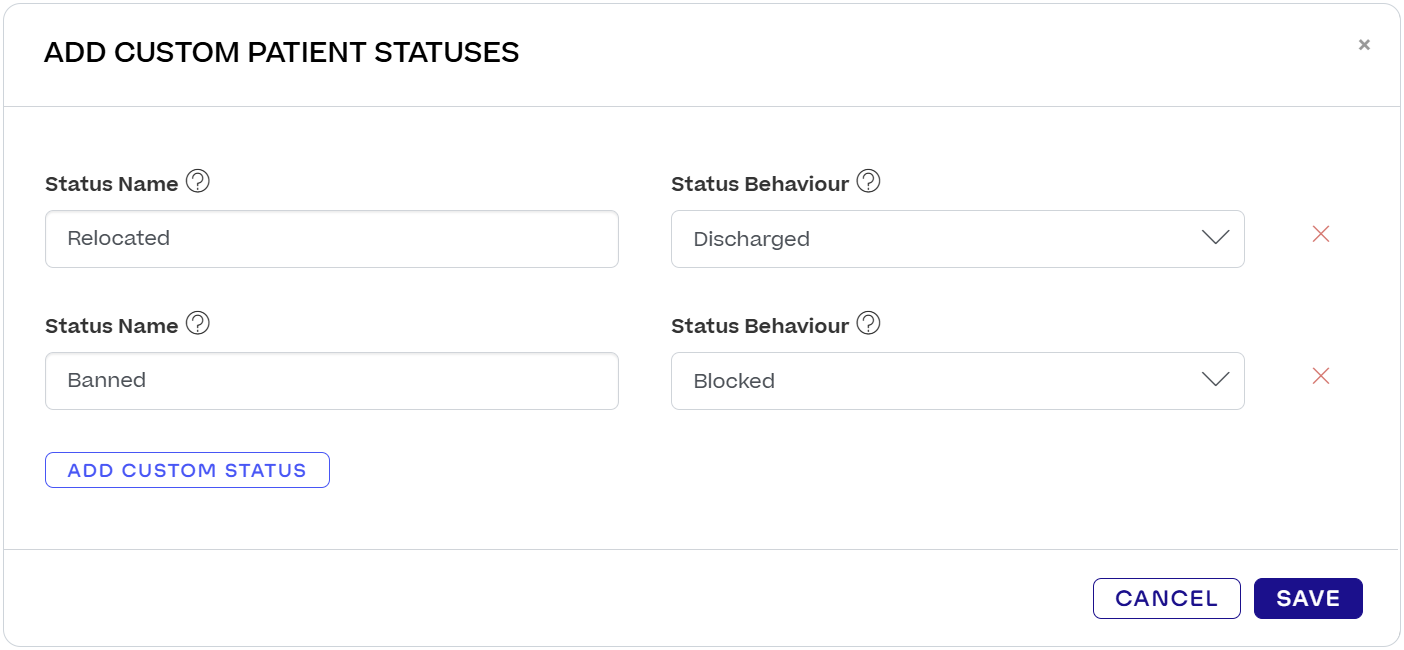1404x650 pixels.
Task: Expand the Discharged status behaviour dropdown
Action: 958,238
